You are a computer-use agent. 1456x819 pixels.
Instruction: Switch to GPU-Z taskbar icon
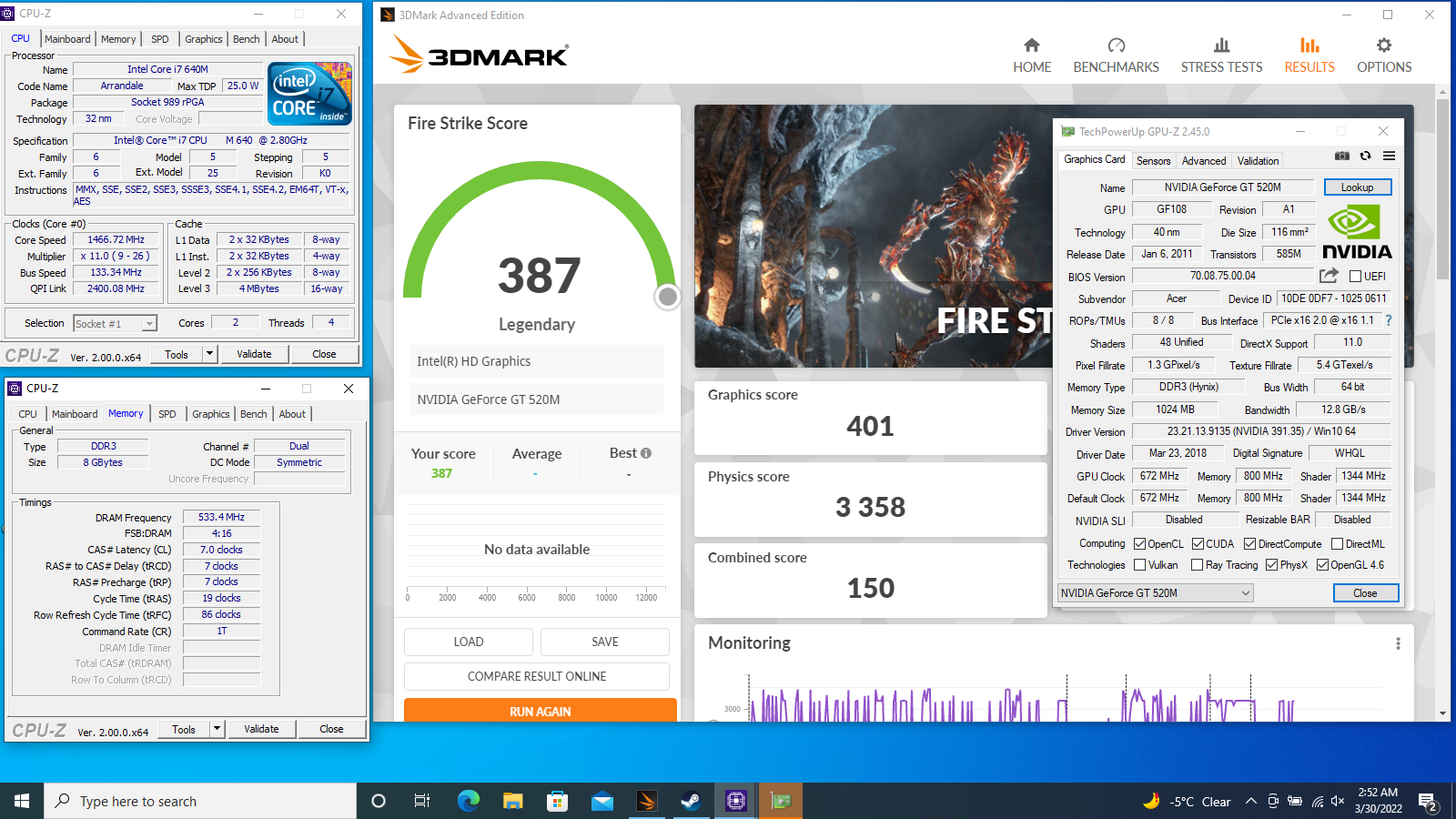click(780, 801)
